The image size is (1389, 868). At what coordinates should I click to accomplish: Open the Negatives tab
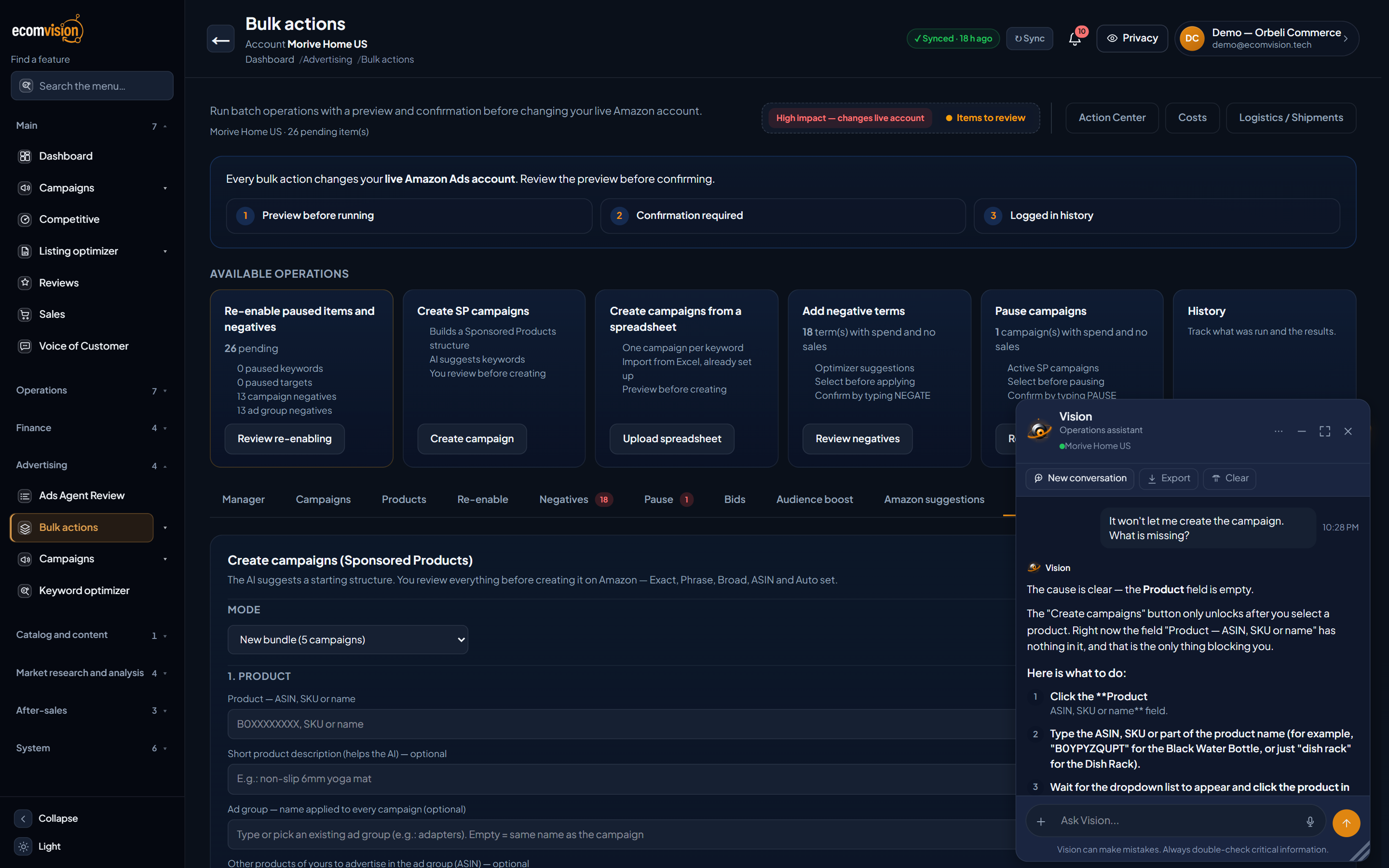576,500
